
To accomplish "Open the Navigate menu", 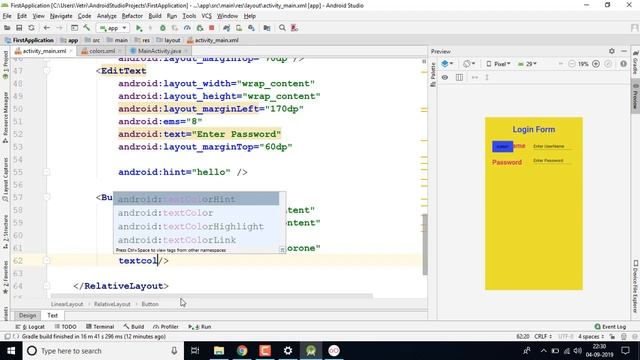I will pos(61,16).
